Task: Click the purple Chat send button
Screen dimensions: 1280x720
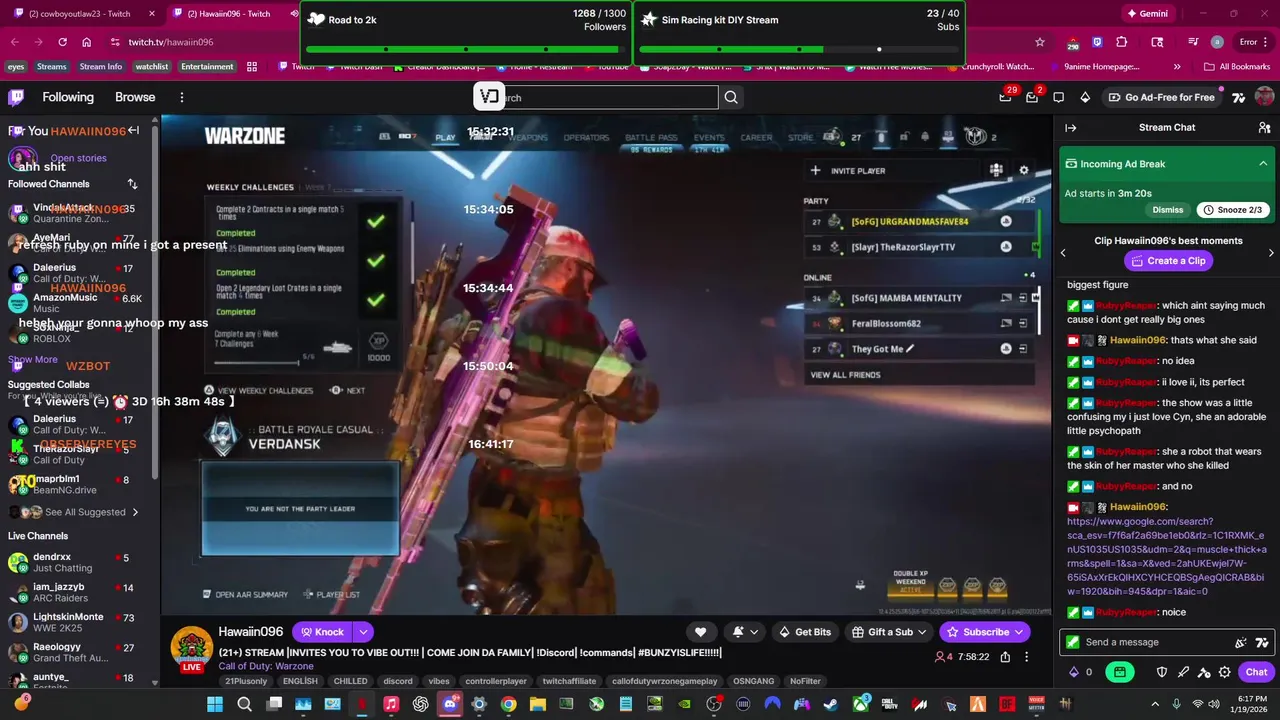Action: pos(1256,672)
